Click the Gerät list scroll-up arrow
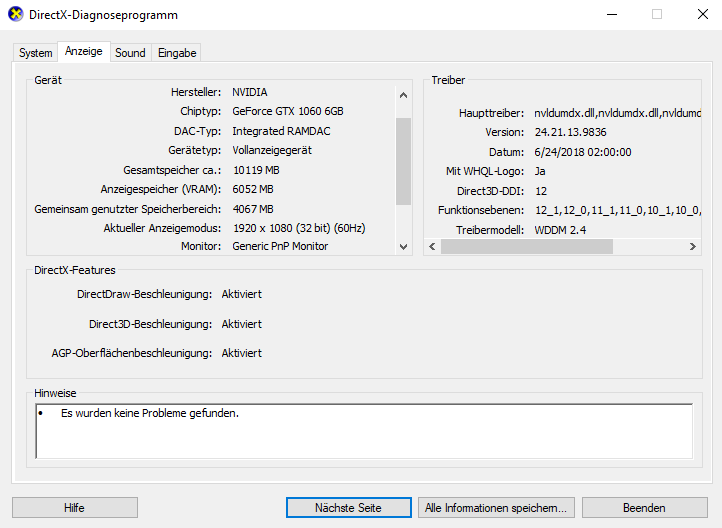 coord(403,95)
